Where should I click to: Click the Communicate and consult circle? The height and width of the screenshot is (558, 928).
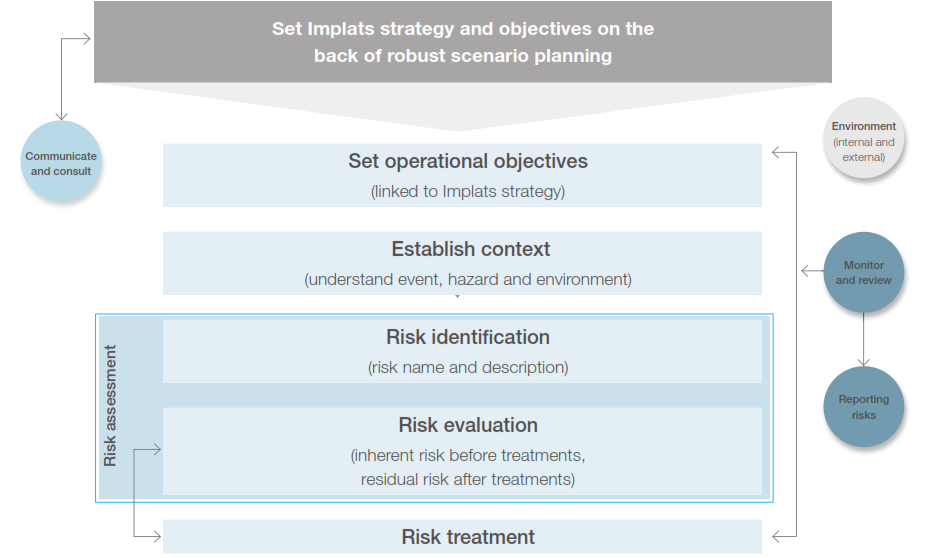click(61, 161)
